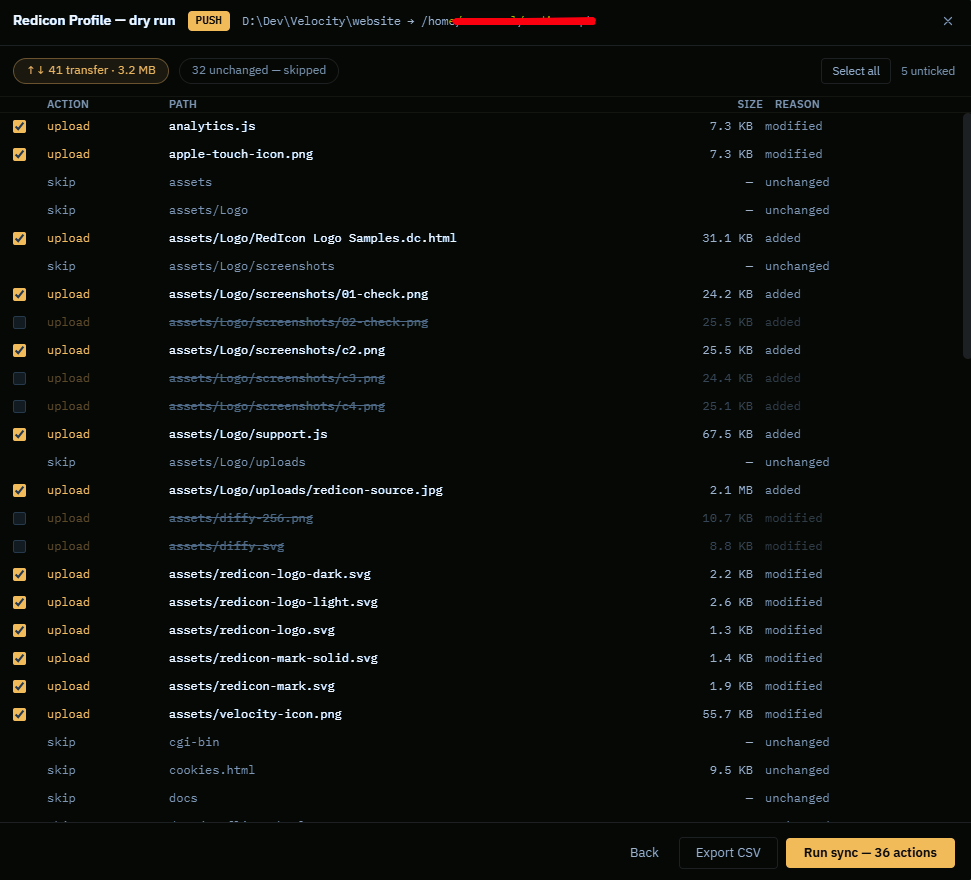Click the Select all button
The image size is (971, 880).
pyautogui.click(x=855, y=71)
